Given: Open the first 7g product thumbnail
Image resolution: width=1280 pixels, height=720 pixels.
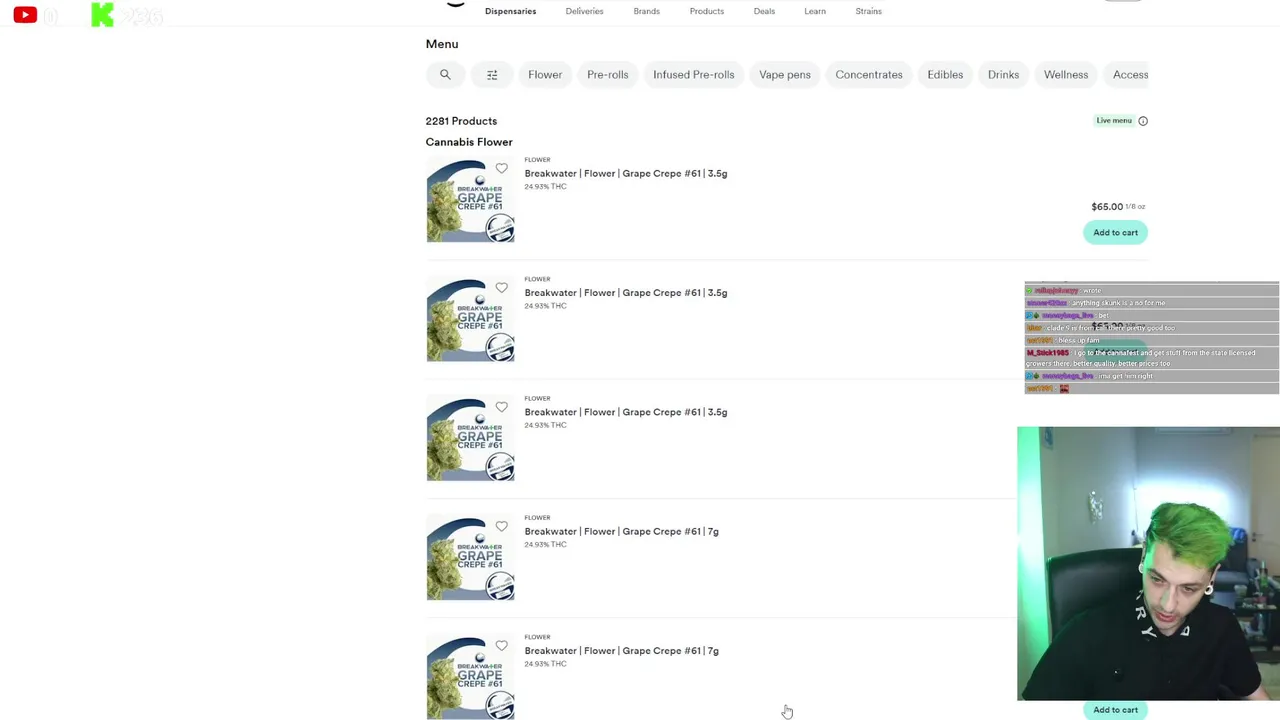Looking at the screenshot, I should (x=470, y=558).
